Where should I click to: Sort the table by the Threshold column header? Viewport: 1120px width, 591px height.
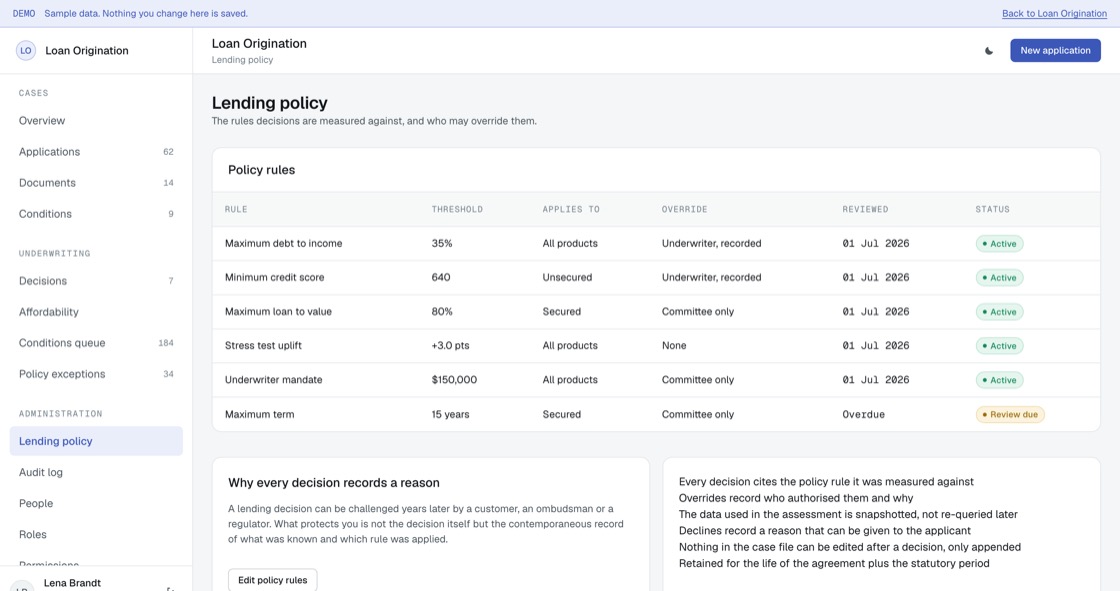click(457, 209)
